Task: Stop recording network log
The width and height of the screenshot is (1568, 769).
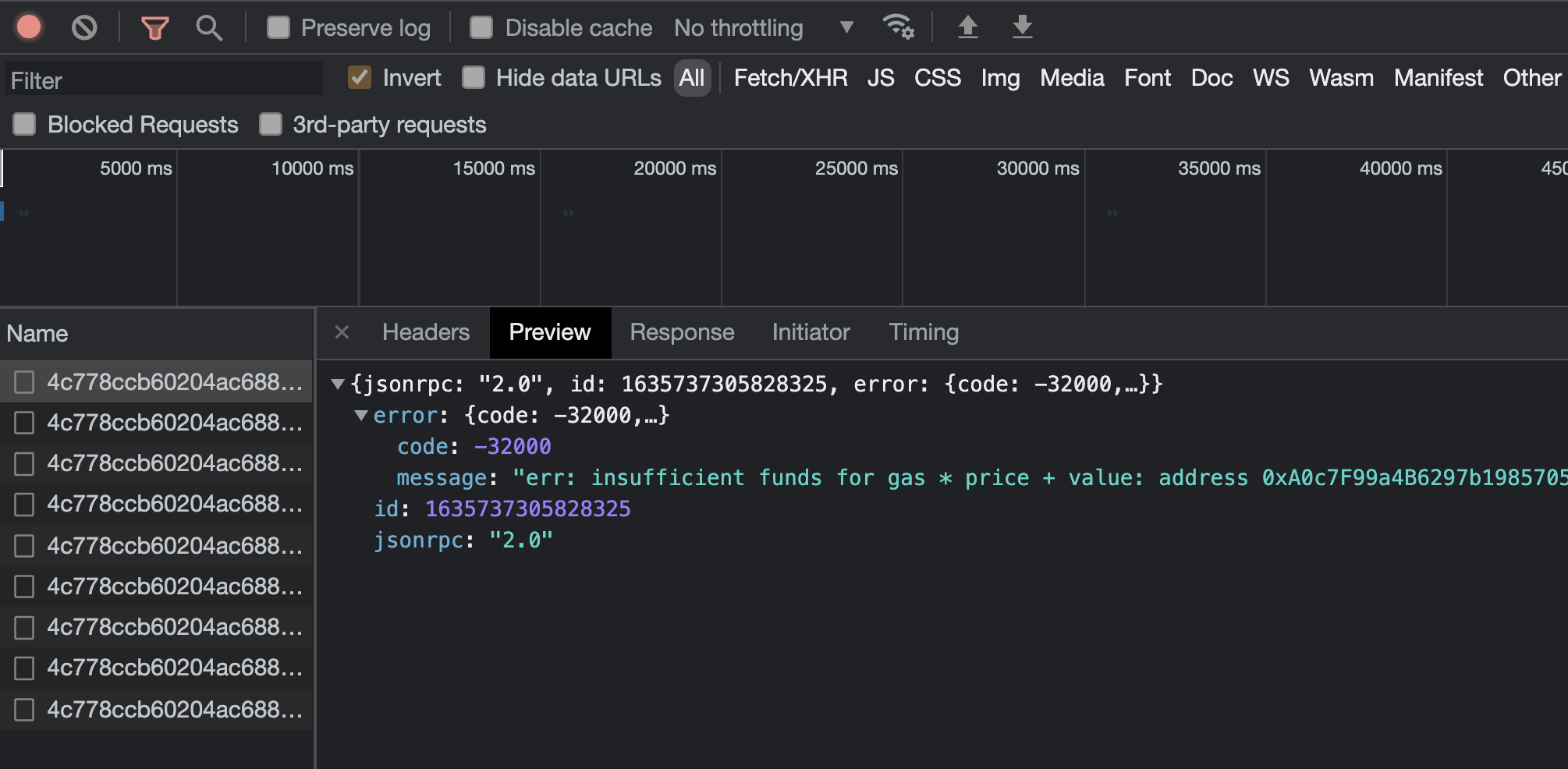Action: point(29,27)
